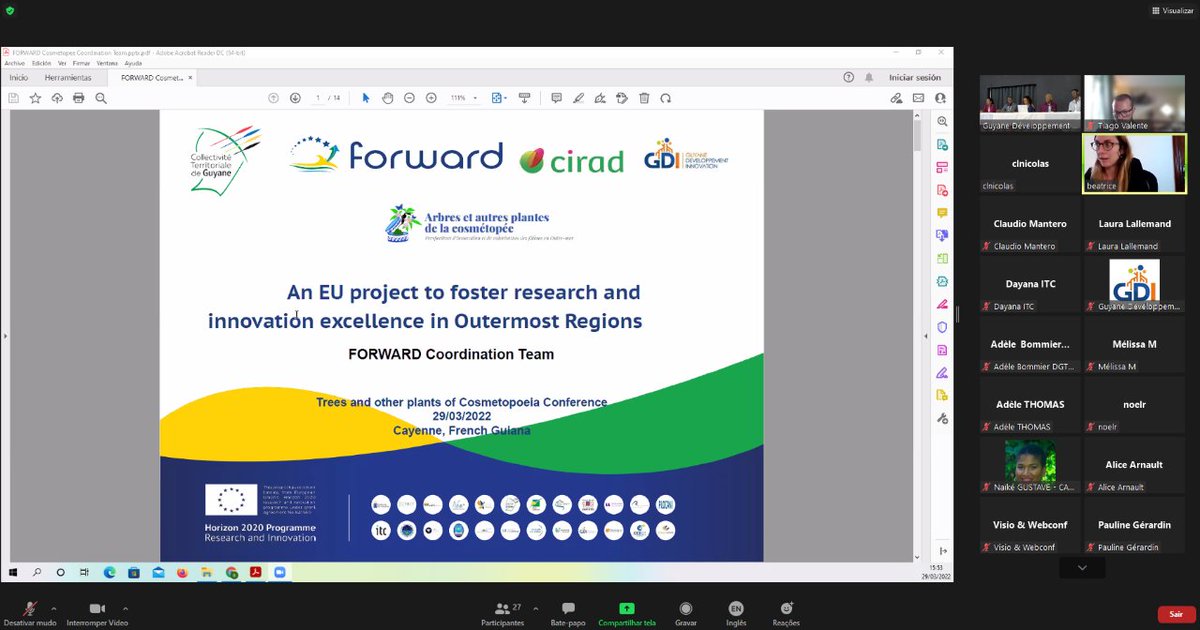Expand participants options arrow
The width and height of the screenshot is (1200, 630).
point(535,607)
